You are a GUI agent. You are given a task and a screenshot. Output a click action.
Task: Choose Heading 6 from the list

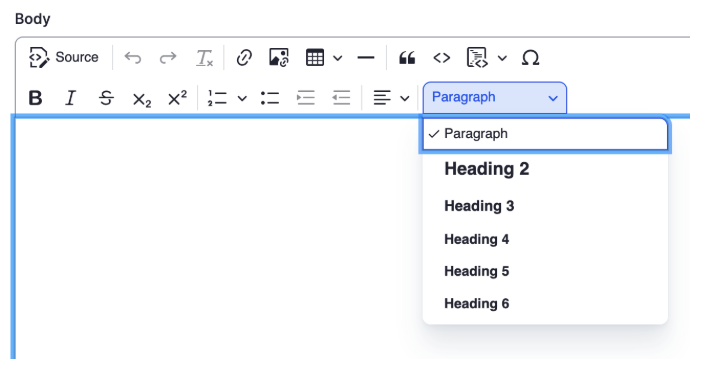[x=545, y=303]
